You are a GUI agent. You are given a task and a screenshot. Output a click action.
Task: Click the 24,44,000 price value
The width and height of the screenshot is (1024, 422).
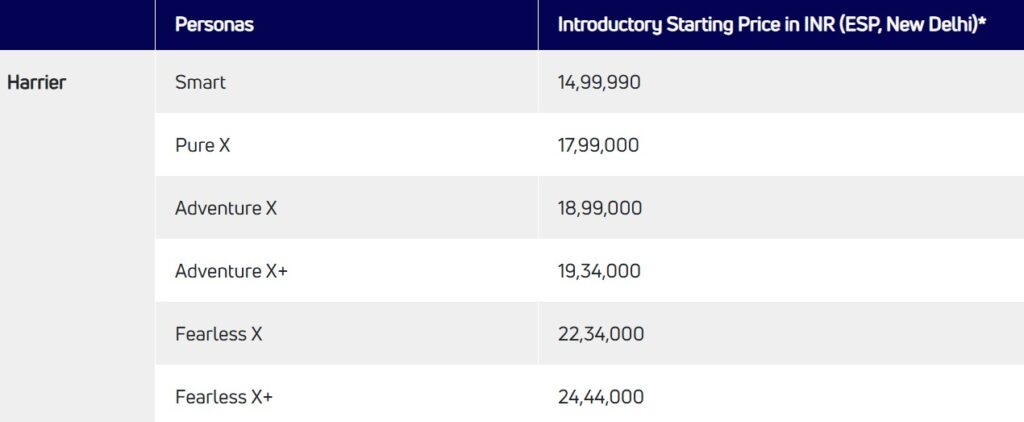601,398
